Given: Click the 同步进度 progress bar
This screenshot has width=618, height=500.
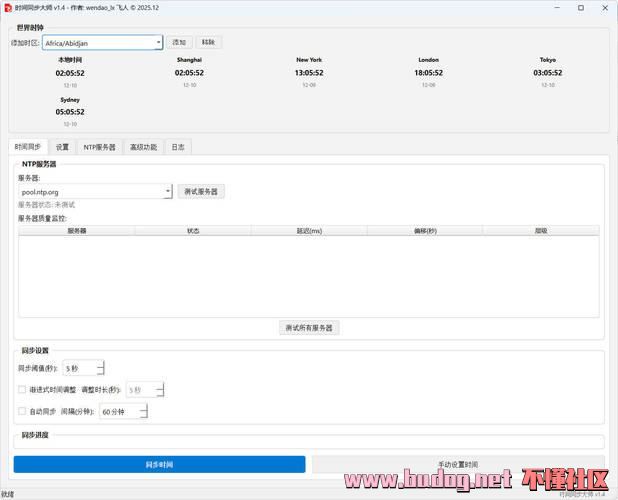Looking at the screenshot, I should click(x=309, y=442).
